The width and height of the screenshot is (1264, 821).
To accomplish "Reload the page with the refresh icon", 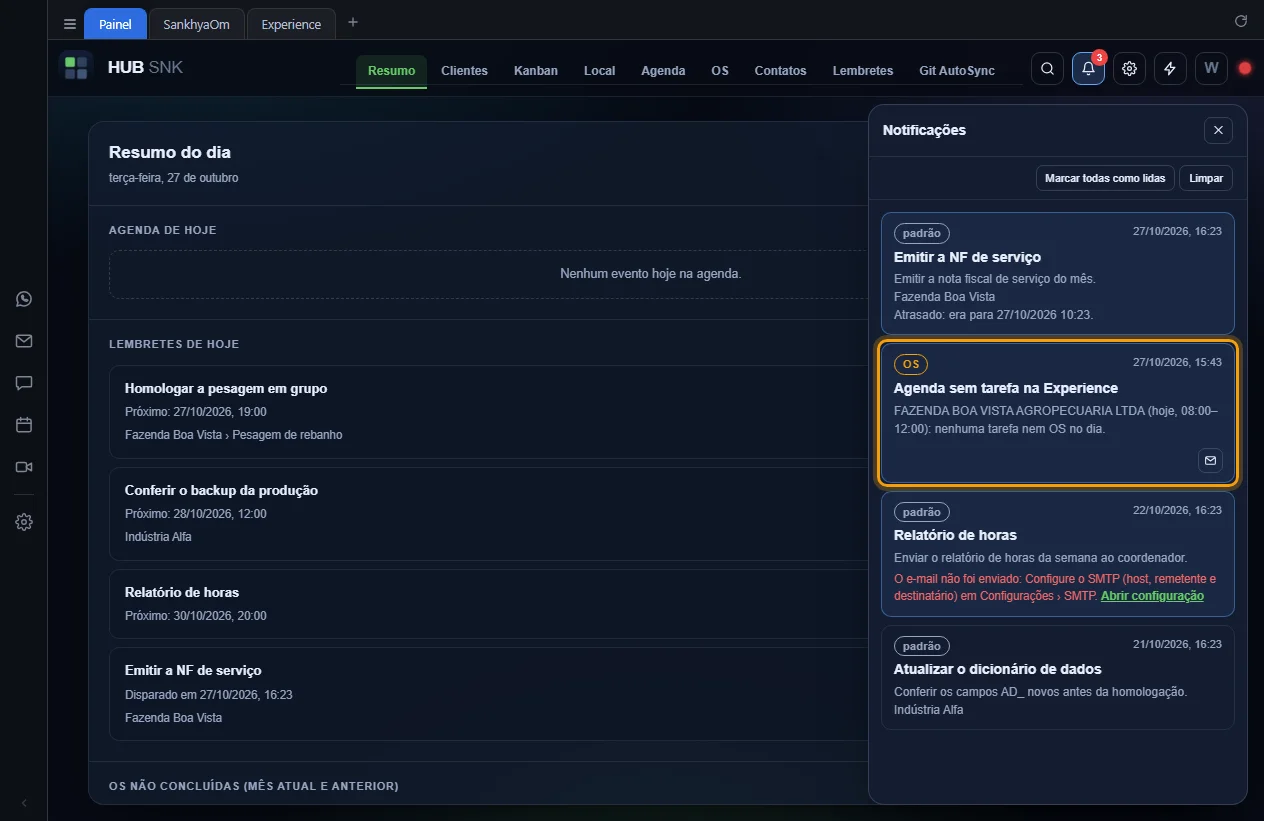I will tap(1241, 21).
